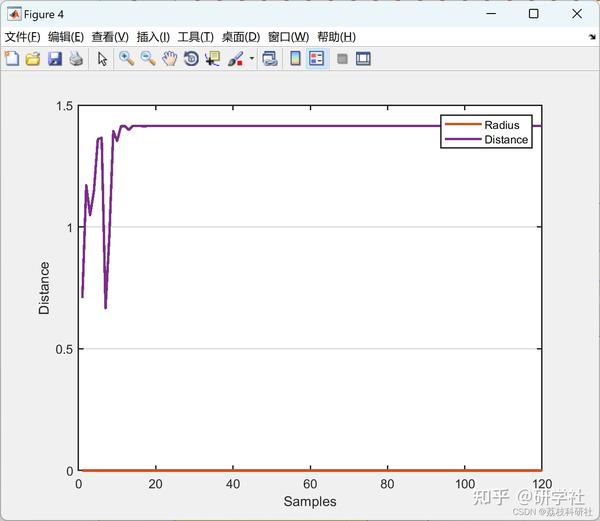Click the dock figure arrow beside the menu bar

pyautogui.click(x=592, y=37)
